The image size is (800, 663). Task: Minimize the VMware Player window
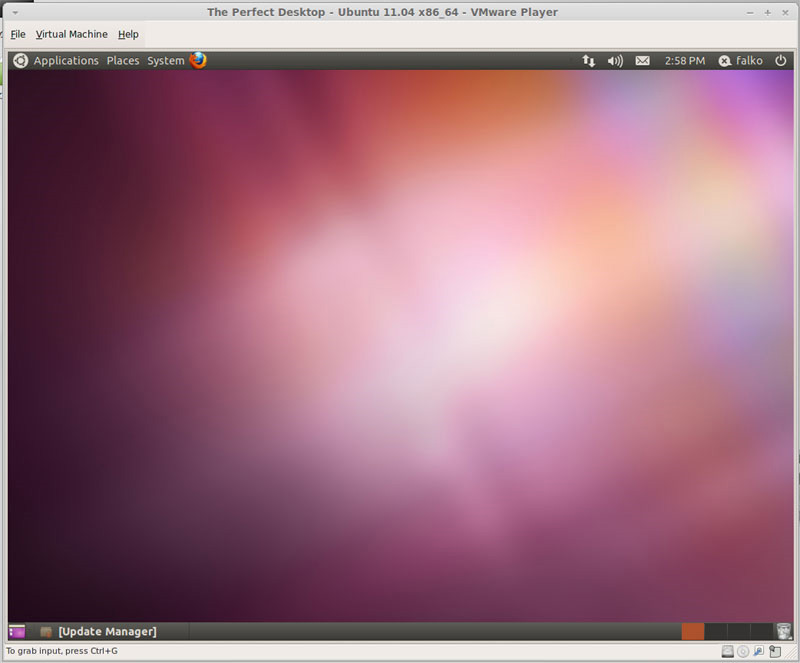[750, 13]
